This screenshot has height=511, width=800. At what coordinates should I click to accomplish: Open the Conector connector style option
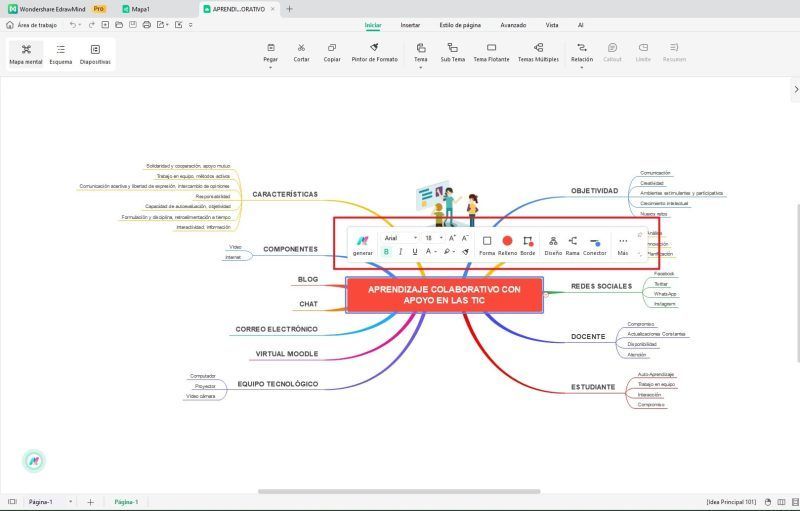594,244
